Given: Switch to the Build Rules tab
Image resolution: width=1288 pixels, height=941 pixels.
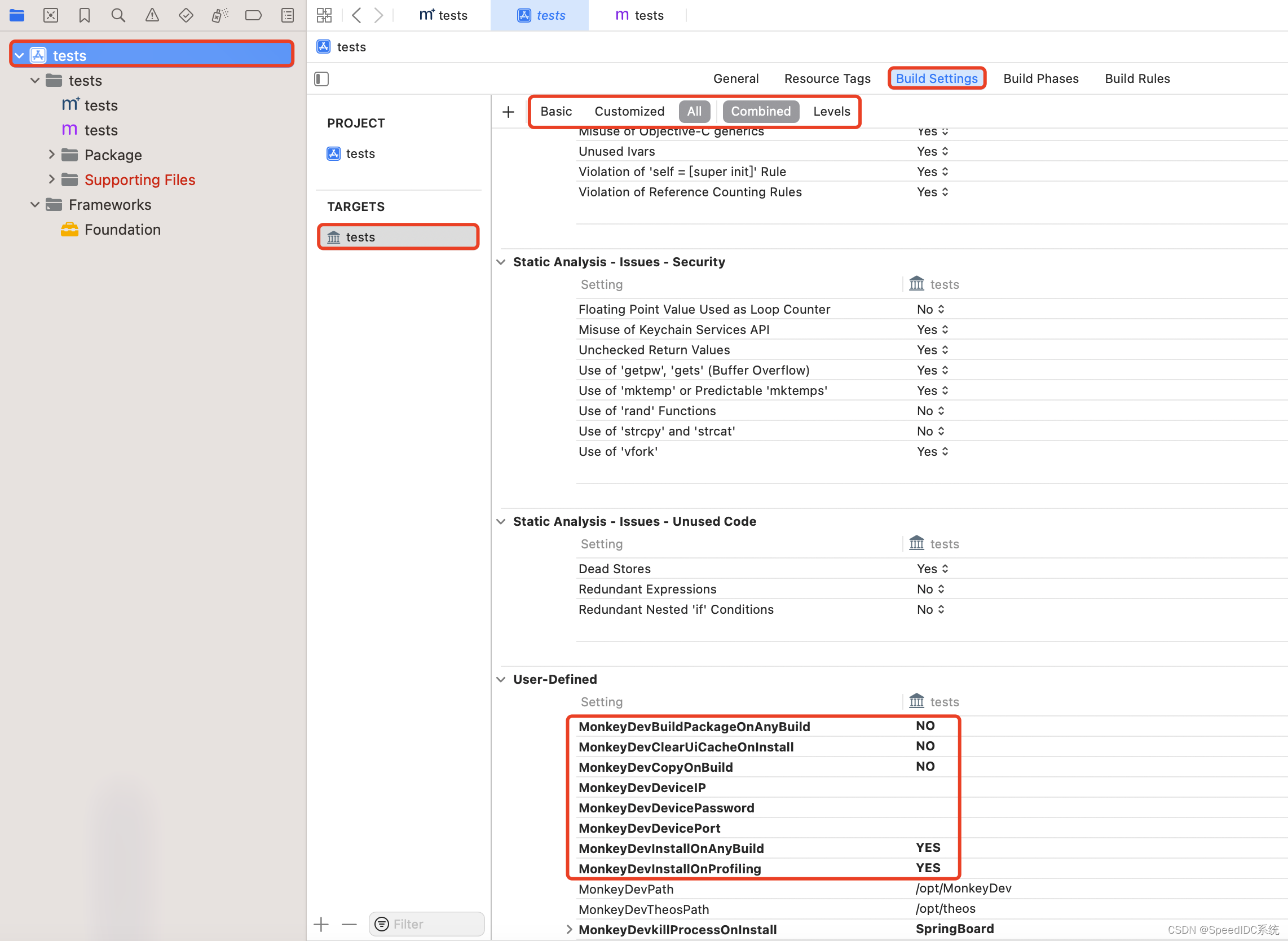Looking at the screenshot, I should pos(1137,78).
